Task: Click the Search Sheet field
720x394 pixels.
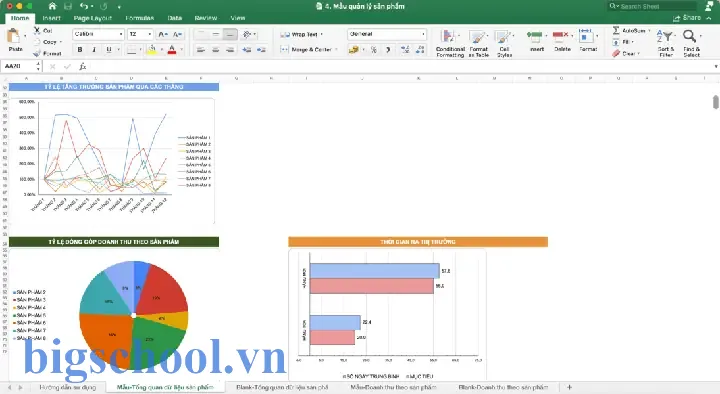Action: (651, 6)
